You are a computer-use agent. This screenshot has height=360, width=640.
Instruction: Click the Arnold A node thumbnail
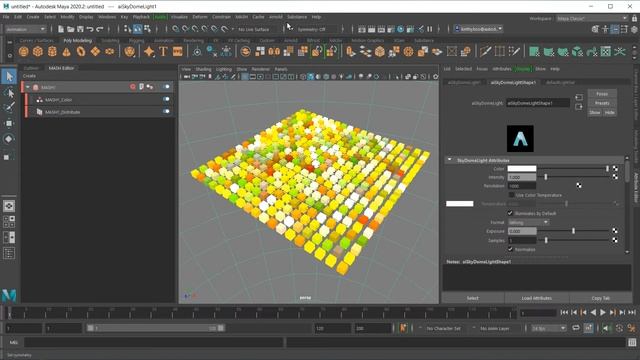[x=520, y=139]
